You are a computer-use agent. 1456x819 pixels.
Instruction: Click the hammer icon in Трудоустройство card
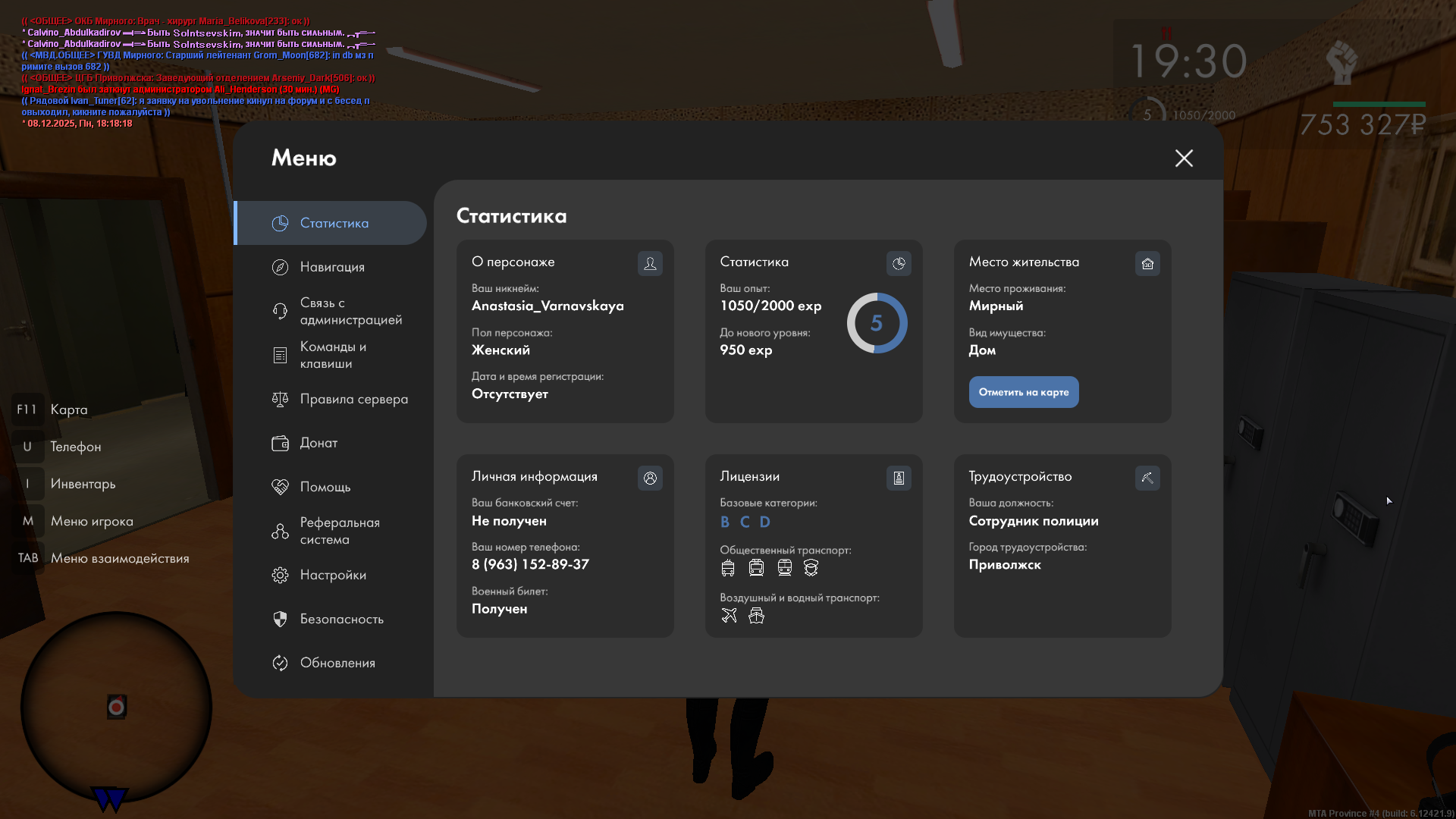click(x=1147, y=478)
